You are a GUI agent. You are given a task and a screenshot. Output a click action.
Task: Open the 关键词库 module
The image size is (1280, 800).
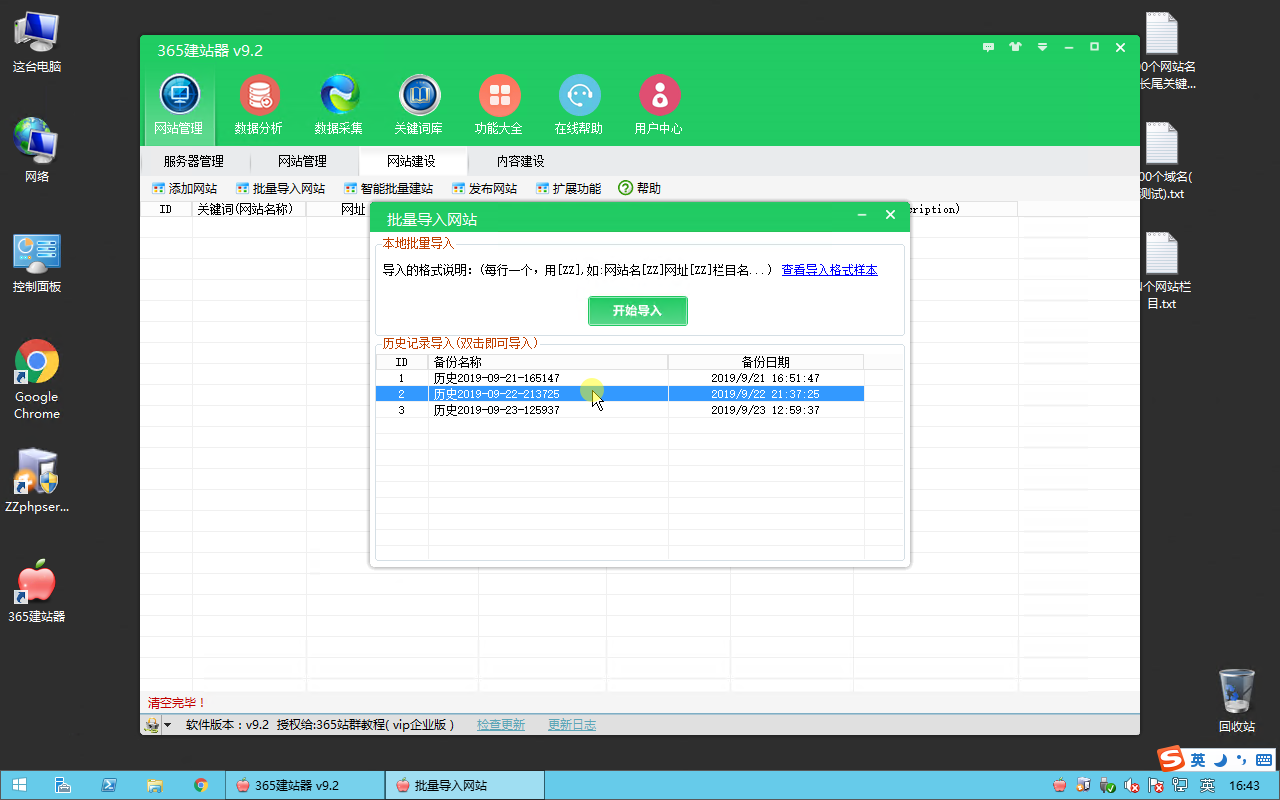pyautogui.click(x=419, y=105)
